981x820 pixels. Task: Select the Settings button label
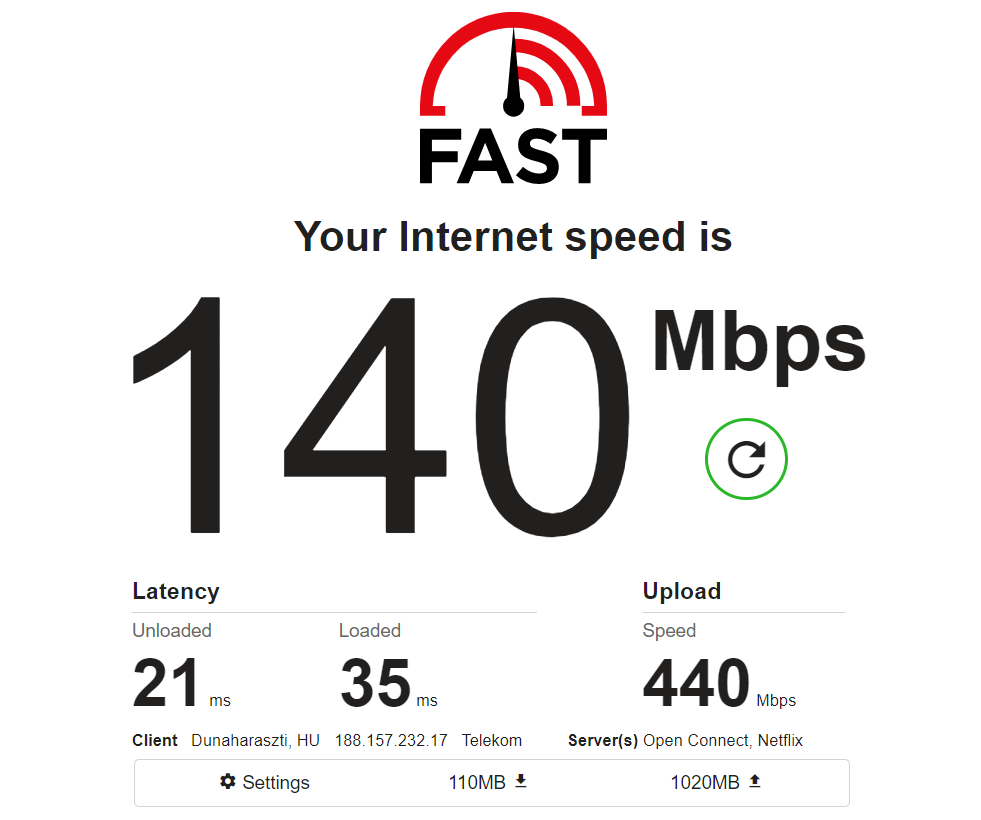276,782
